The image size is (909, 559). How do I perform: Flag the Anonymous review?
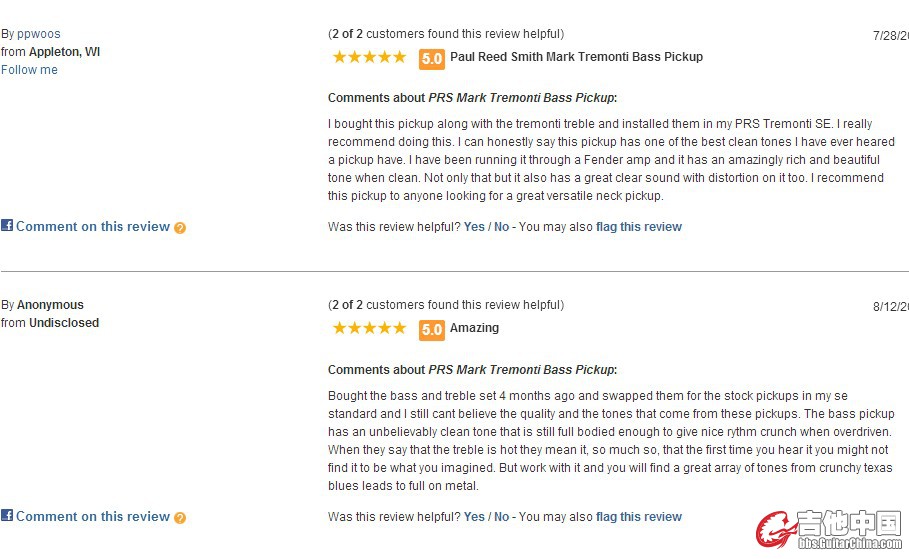639,517
